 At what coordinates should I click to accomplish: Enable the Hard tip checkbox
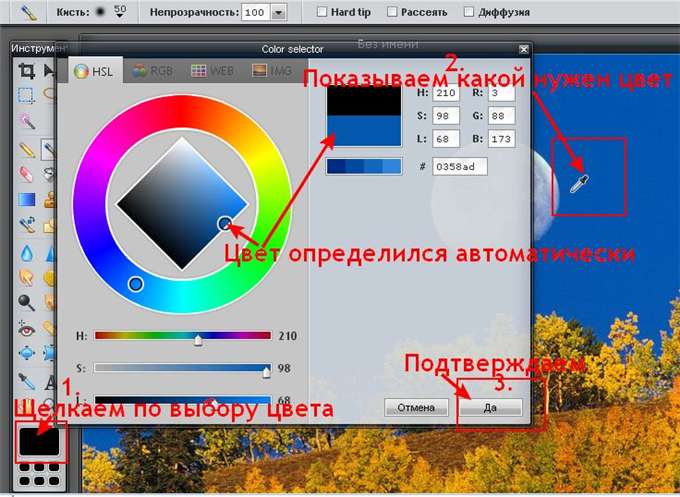322,13
